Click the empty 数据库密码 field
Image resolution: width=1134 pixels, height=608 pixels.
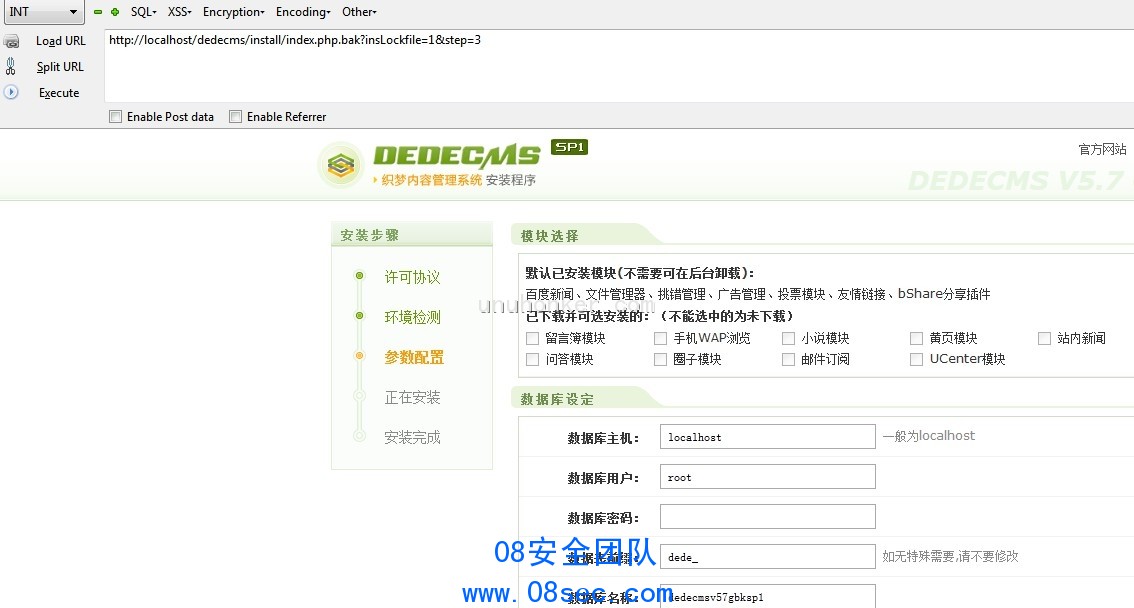click(767, 516)
